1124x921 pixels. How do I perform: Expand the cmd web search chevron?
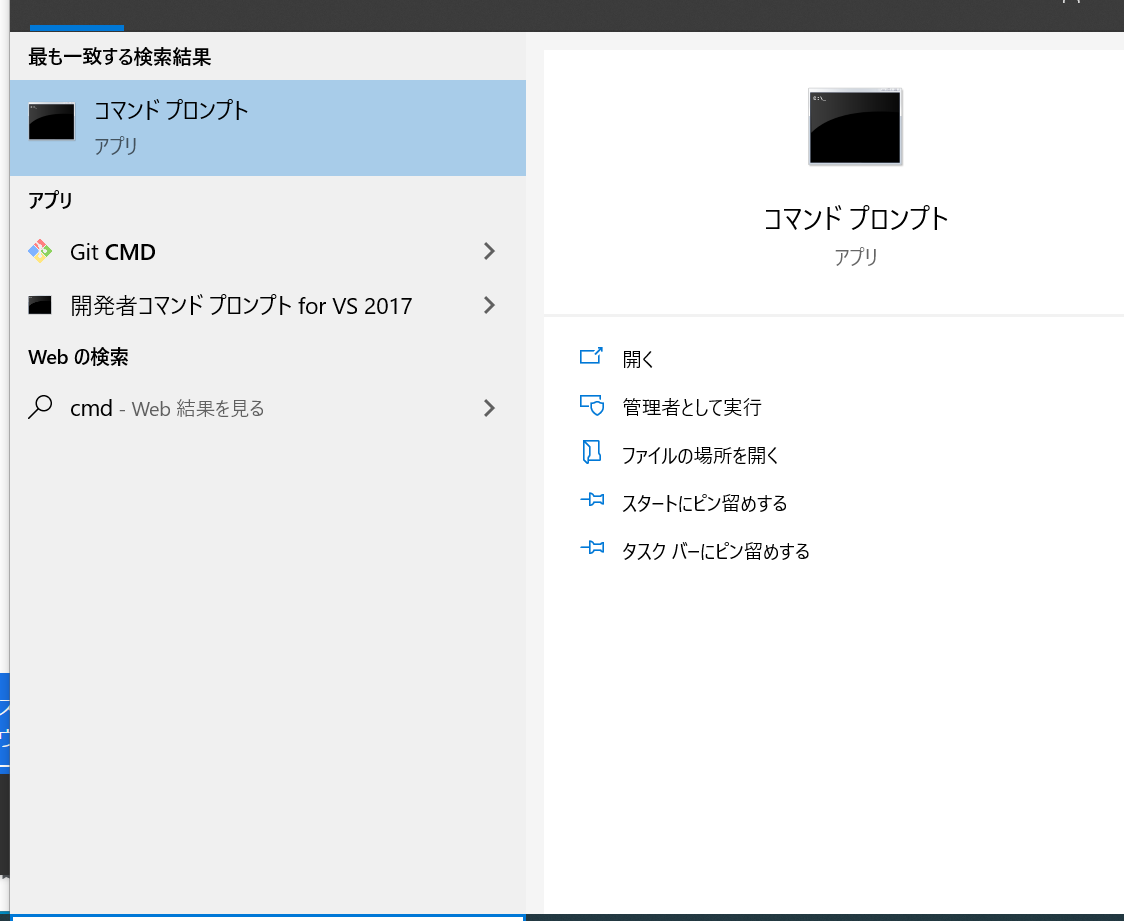pyautogui.click(x=489, y=408)
